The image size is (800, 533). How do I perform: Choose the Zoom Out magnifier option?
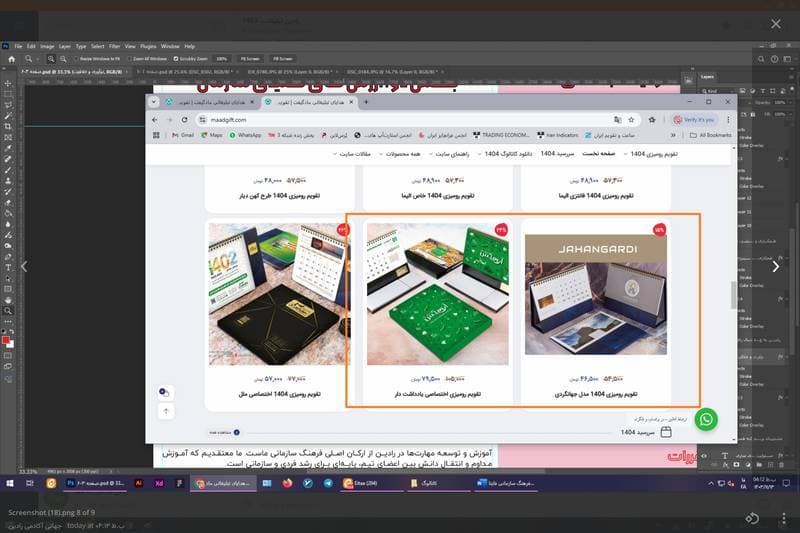pos(63,59)
